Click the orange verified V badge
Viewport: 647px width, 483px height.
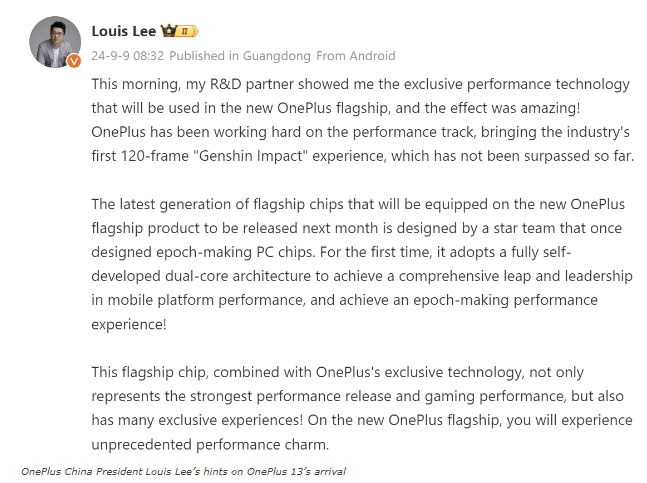(x=74, y=61)
